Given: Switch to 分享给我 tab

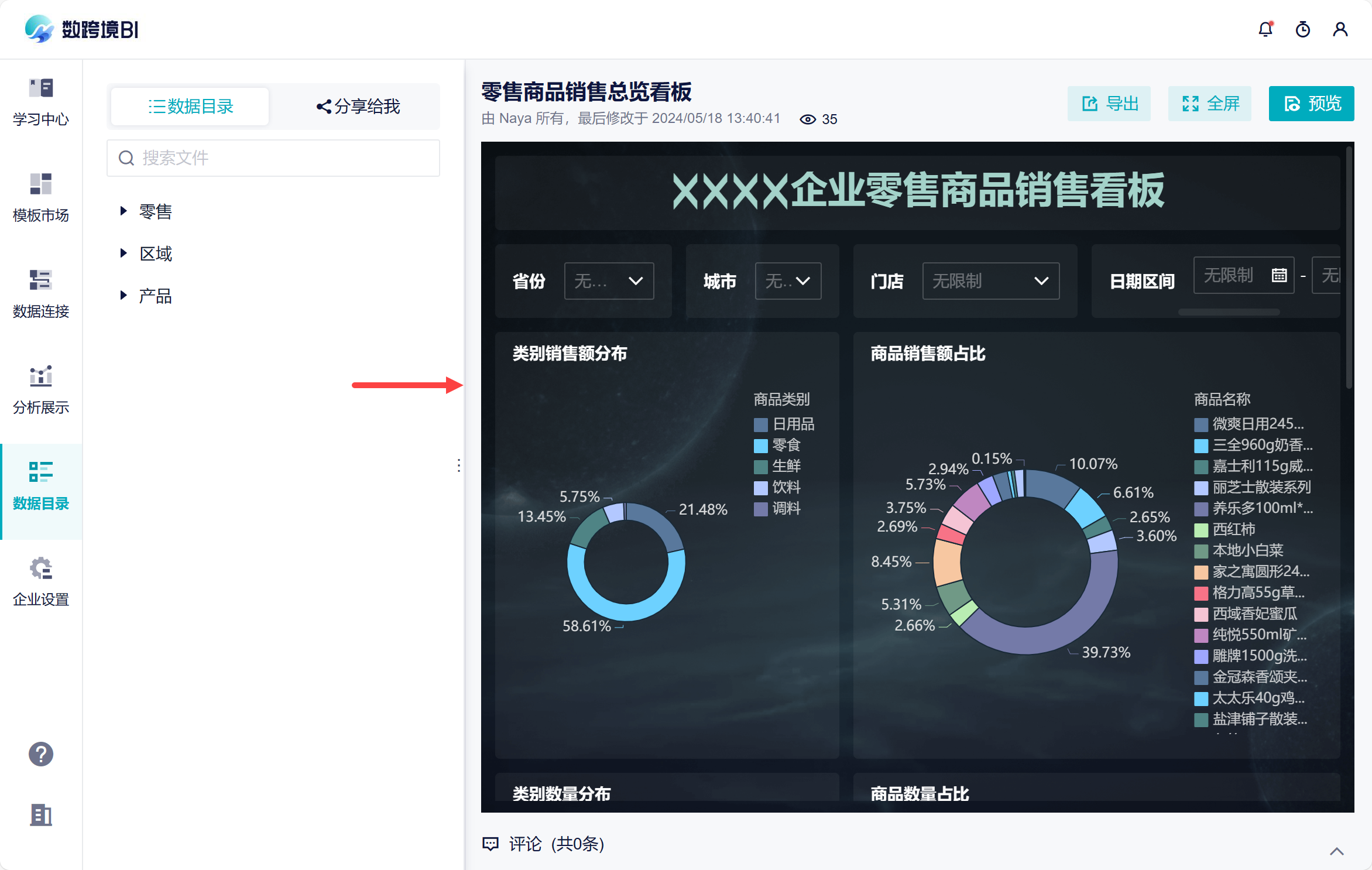Looking at the screenshot, I should pos(358,107).
